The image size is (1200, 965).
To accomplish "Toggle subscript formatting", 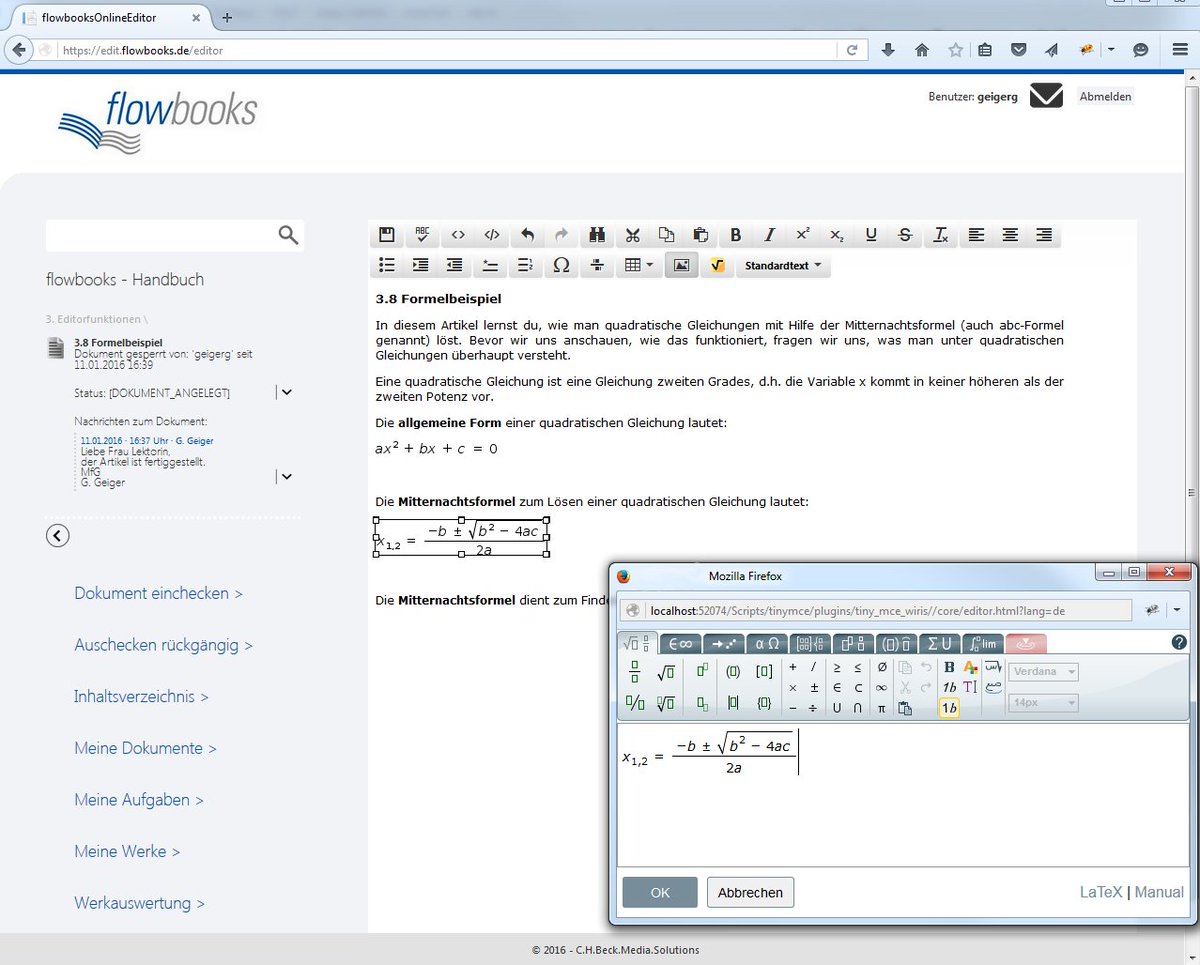I will pos(837,235).
